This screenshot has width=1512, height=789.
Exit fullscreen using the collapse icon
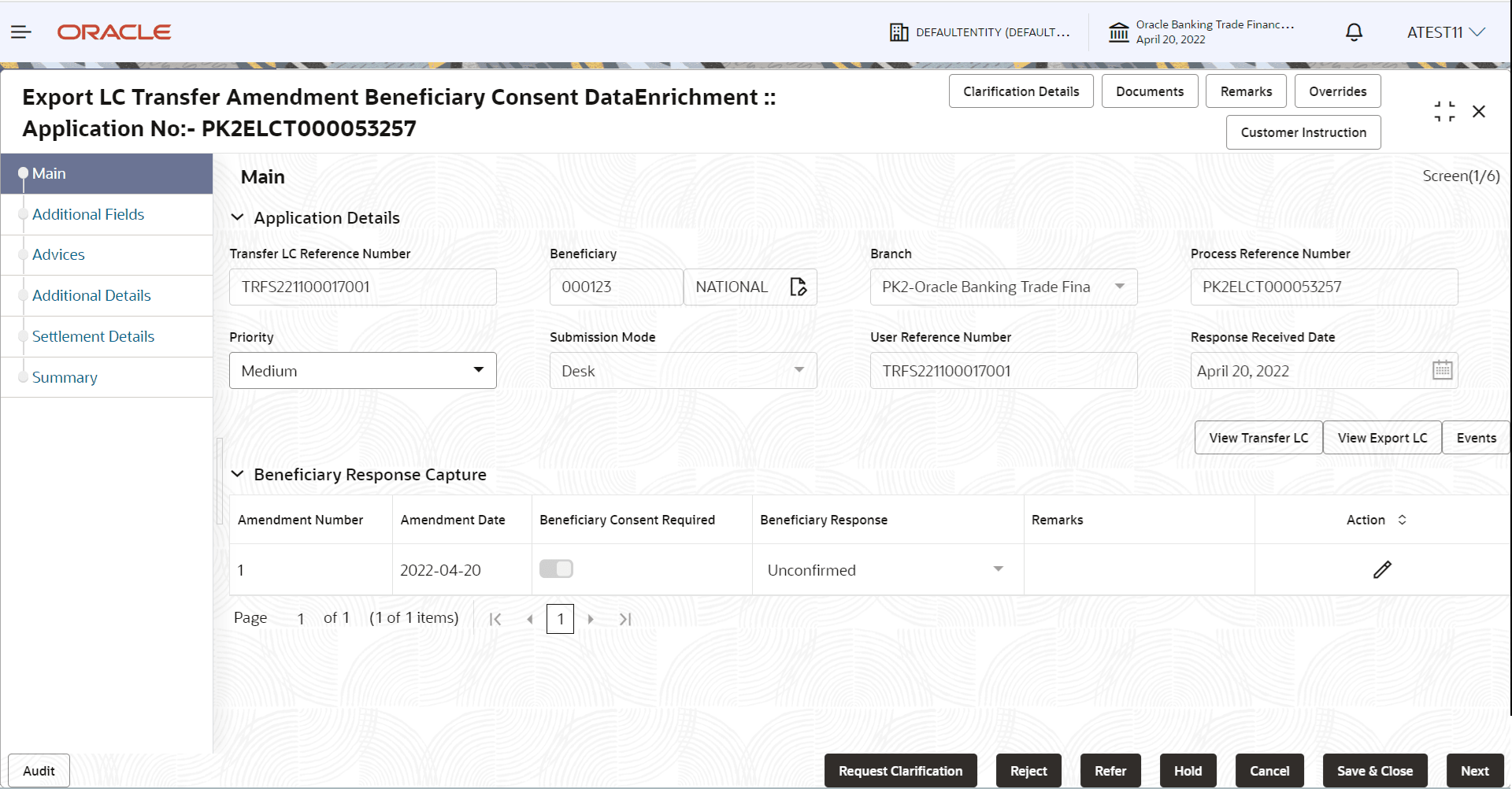click(1444, 111)
